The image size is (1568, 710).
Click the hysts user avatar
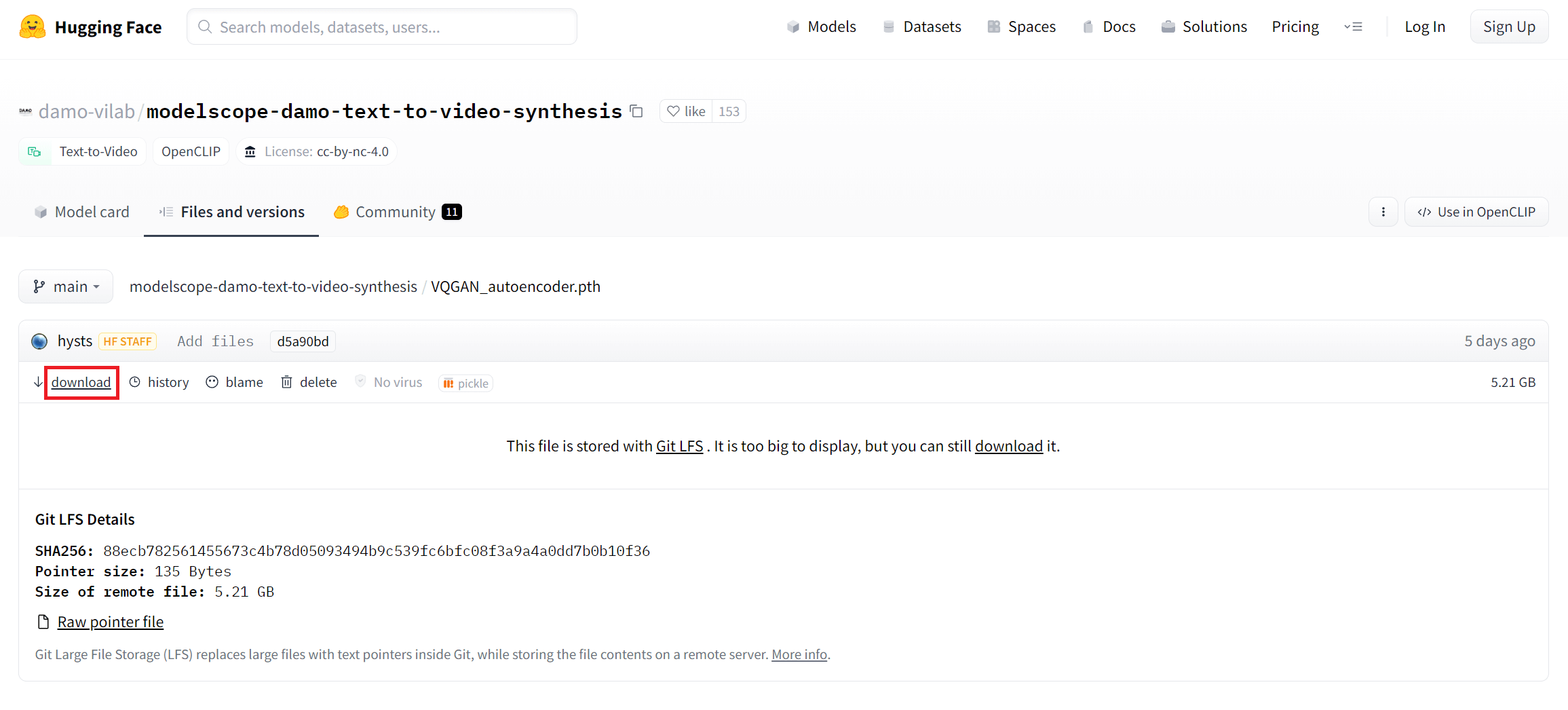coord(39,341)
